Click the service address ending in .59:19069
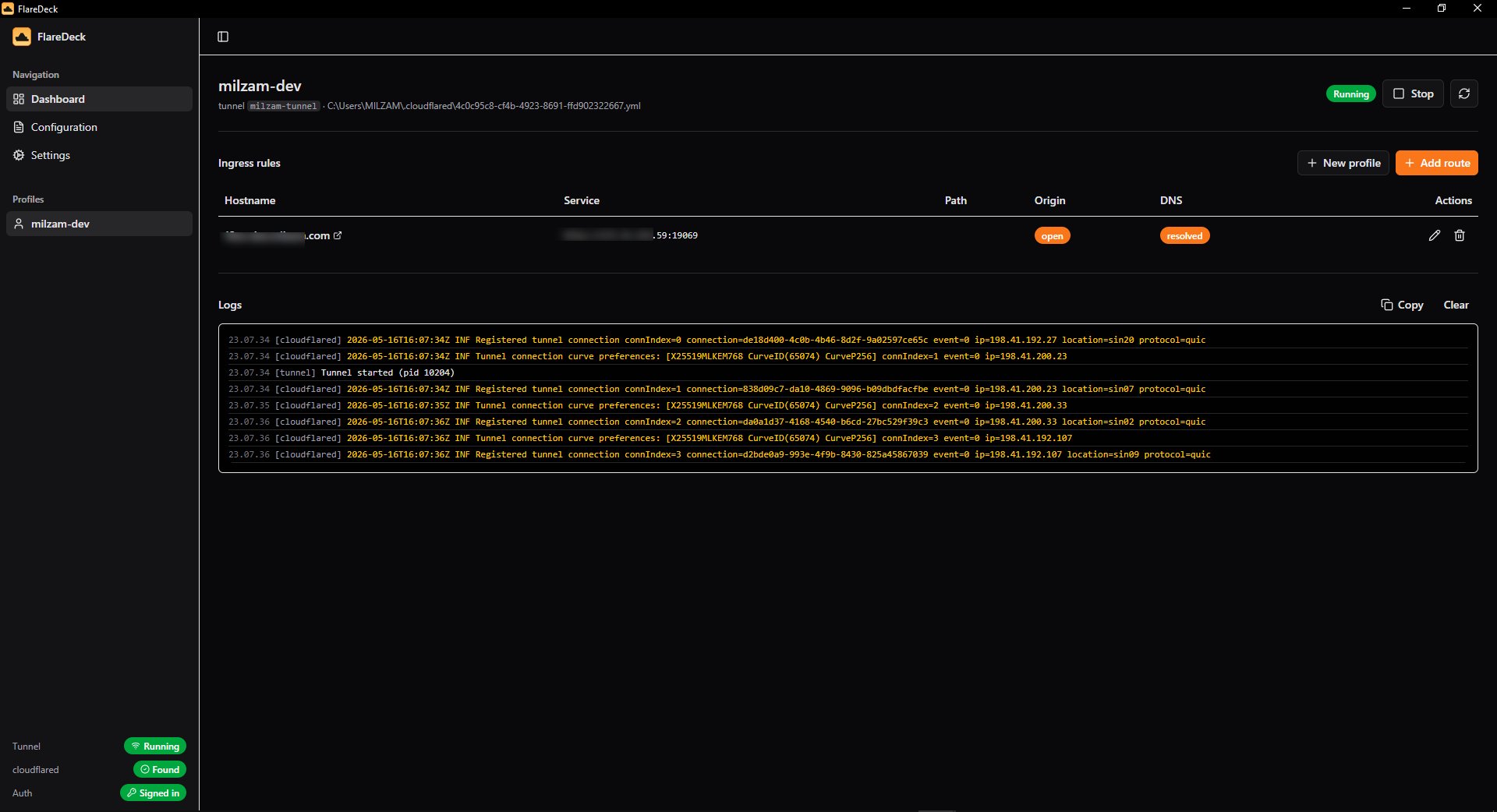This screenshot has width=1497, height=812. coord(630,235)
